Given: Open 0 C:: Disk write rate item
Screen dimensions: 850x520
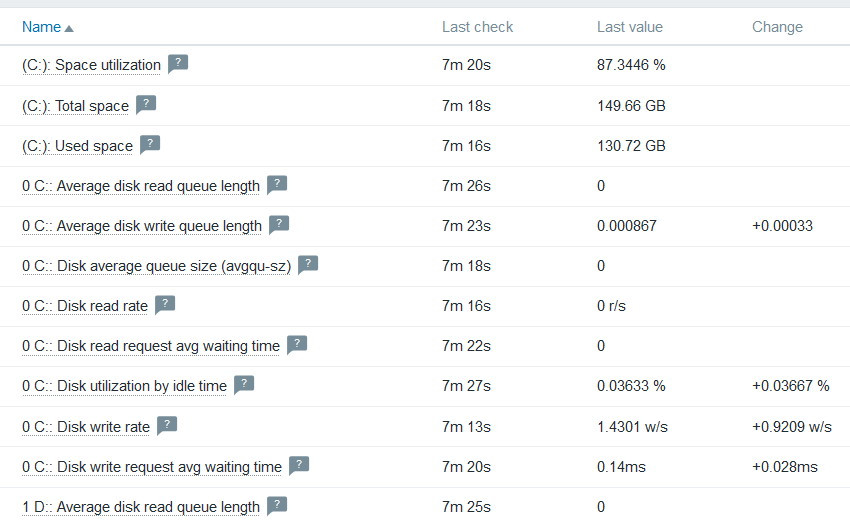Looking at the screenshot, I should tap(86, 427).
